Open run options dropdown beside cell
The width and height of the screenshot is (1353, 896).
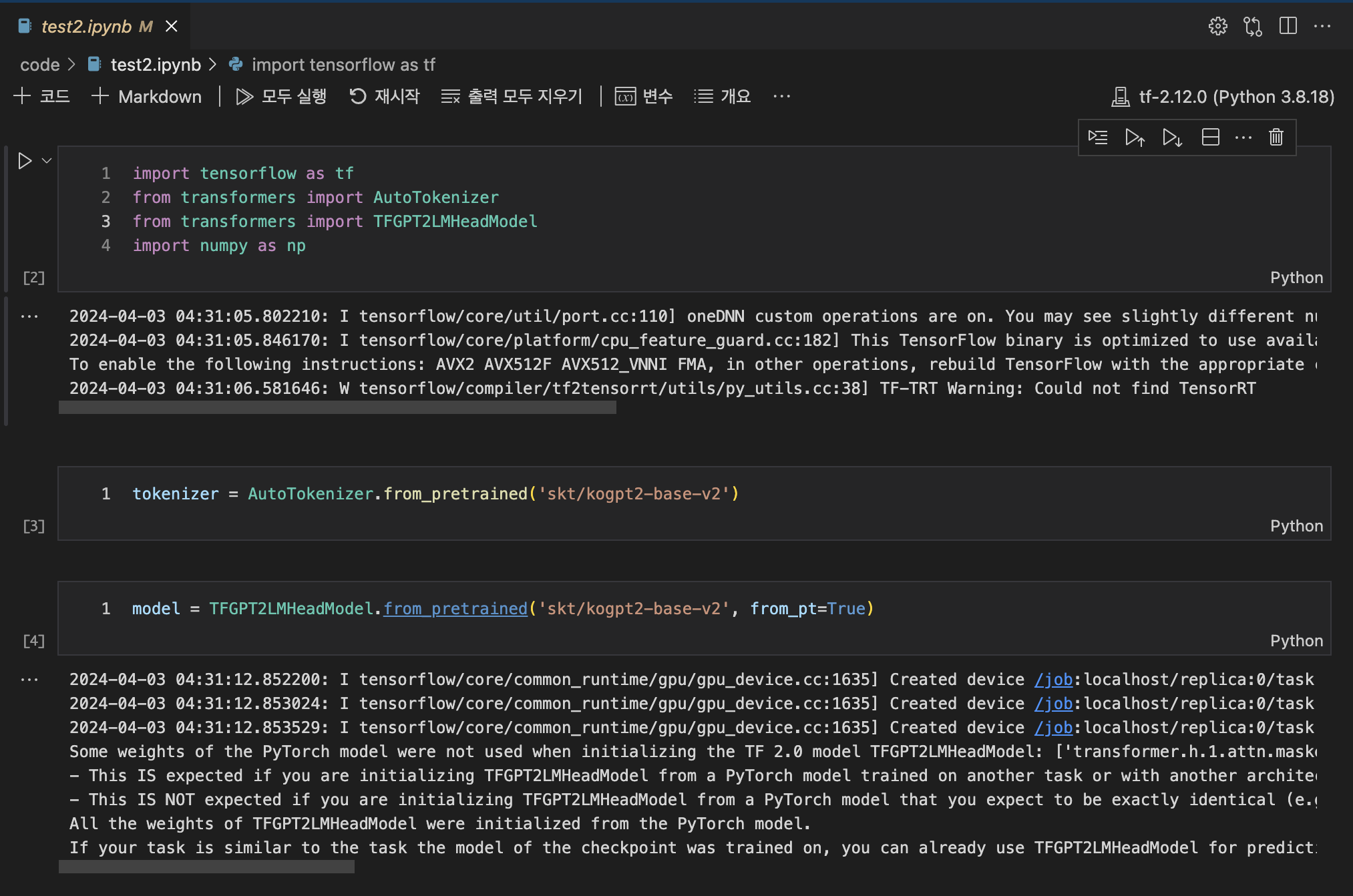click(47, 161)
